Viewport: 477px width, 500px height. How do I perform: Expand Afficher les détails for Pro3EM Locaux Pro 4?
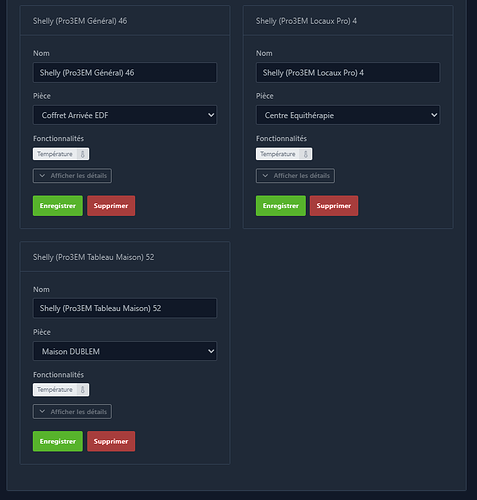coord(295,176)
